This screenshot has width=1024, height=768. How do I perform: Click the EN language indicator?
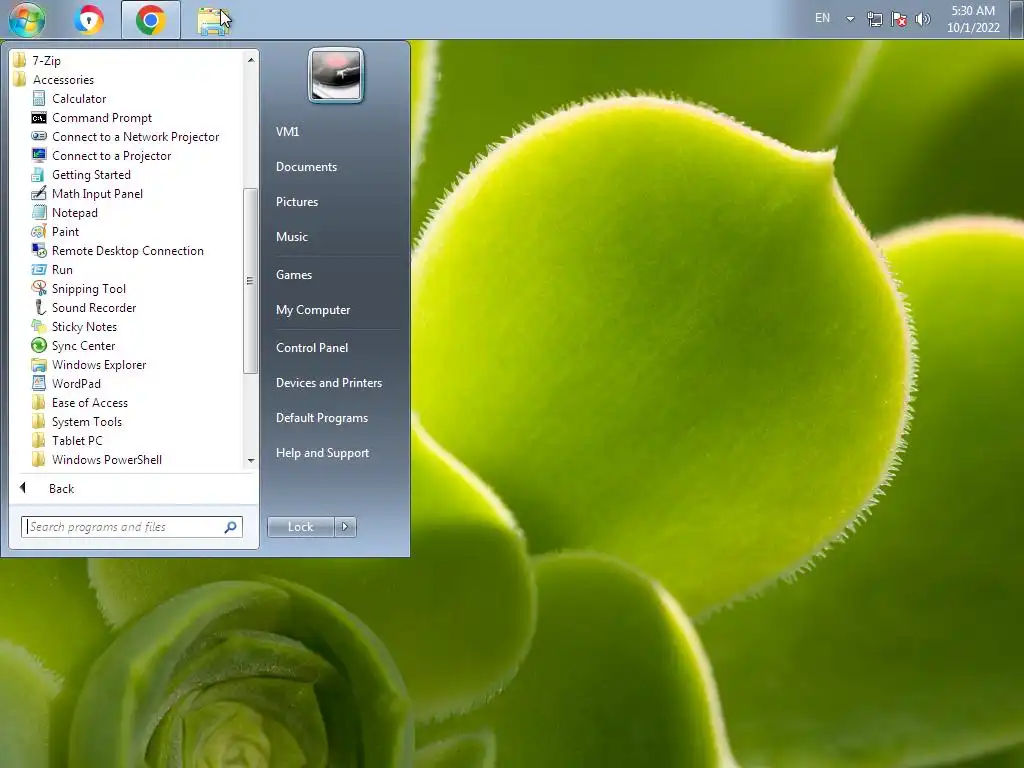tap(822, 18)
